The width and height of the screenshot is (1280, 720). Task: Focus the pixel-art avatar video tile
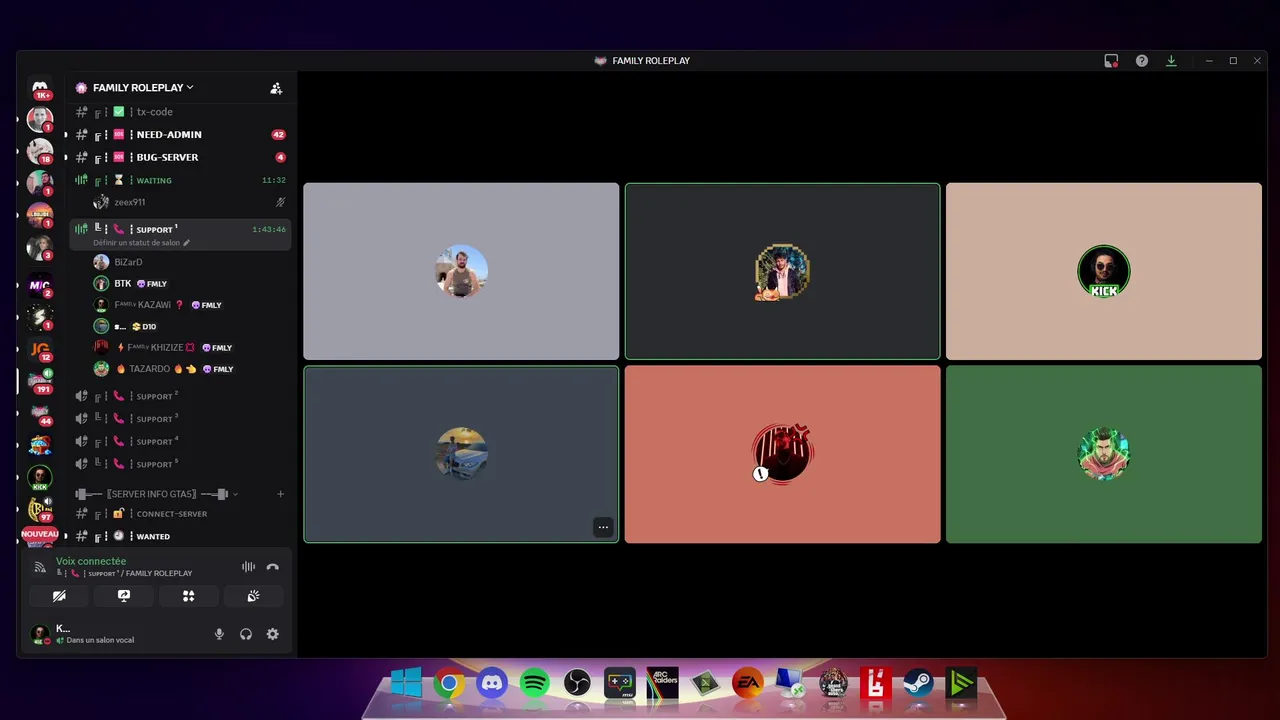782,271
